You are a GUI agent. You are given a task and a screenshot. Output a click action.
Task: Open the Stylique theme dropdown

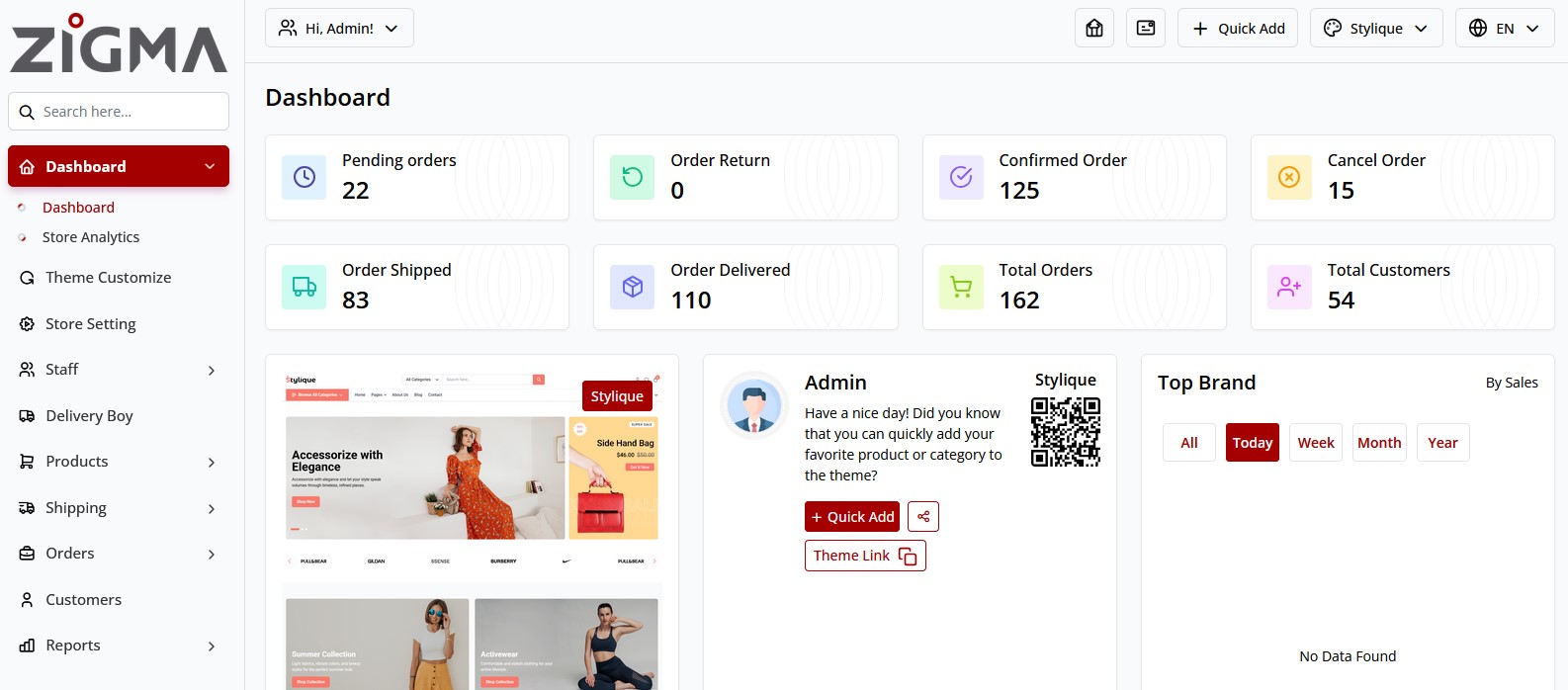pos(1375,29)
